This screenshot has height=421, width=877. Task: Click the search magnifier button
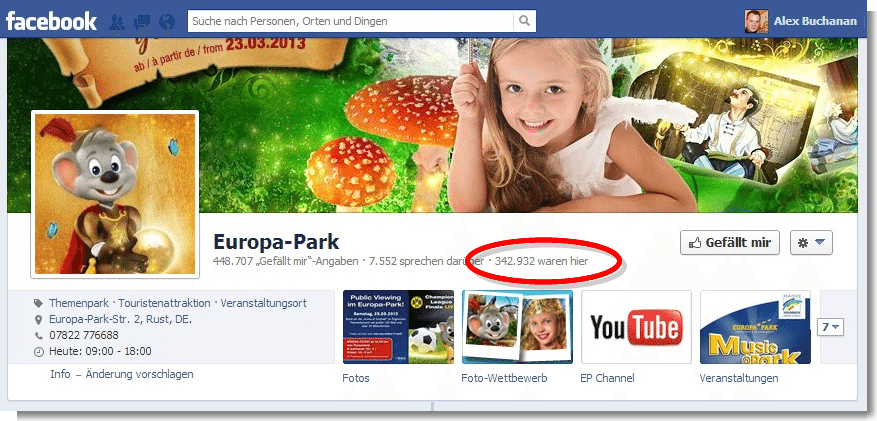click(524, 21)
